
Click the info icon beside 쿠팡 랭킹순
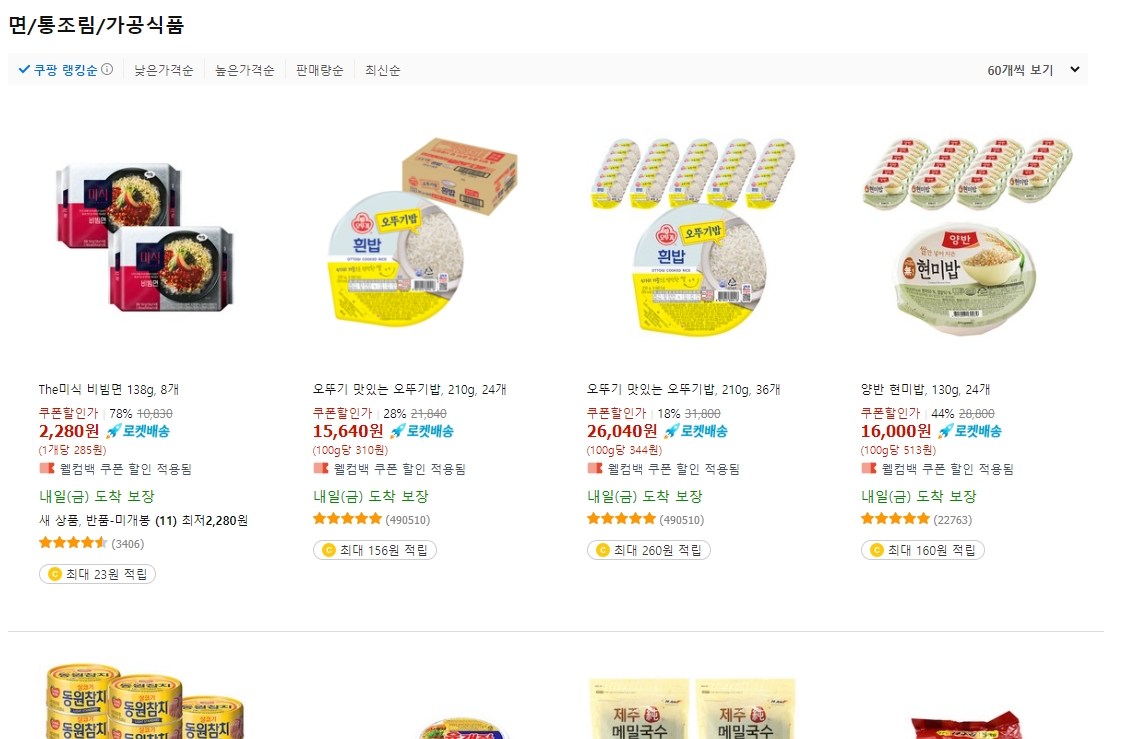(x=107, y=70)
